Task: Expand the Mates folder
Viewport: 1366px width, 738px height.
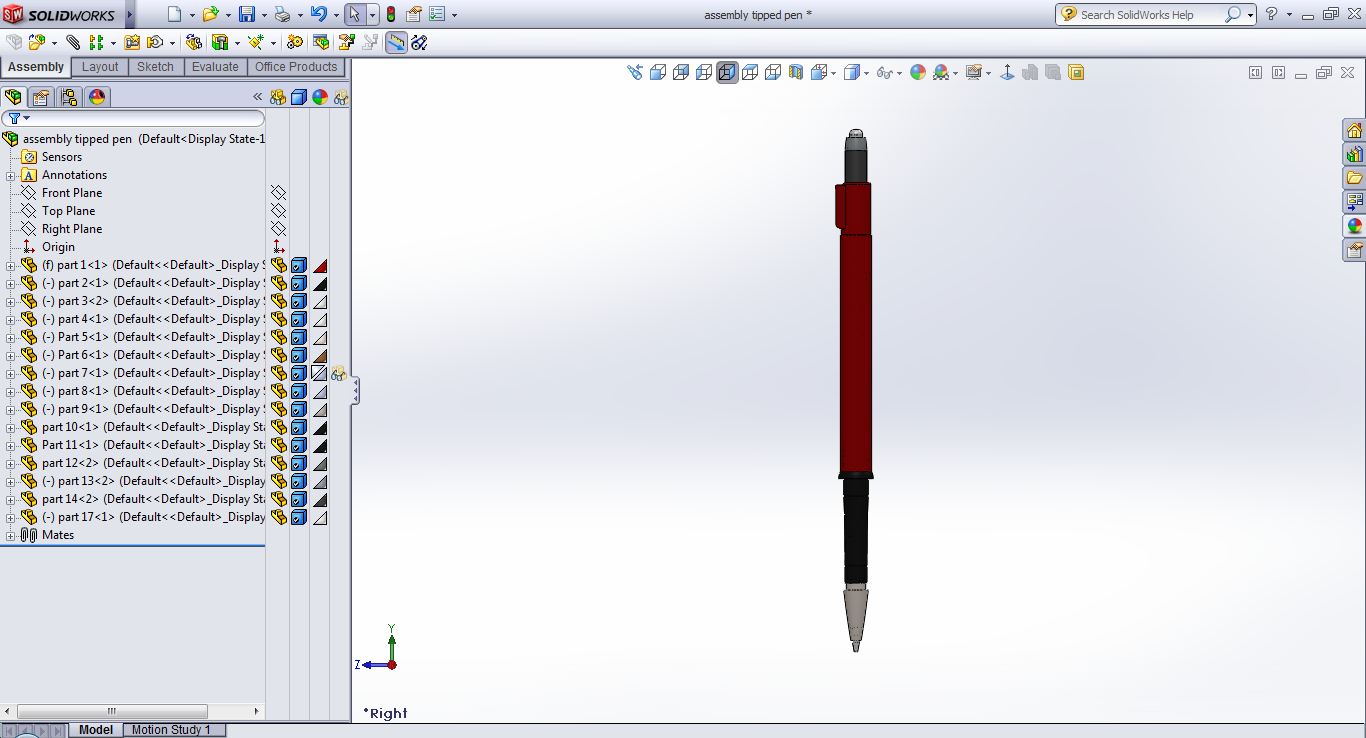Action: [11, 536]
